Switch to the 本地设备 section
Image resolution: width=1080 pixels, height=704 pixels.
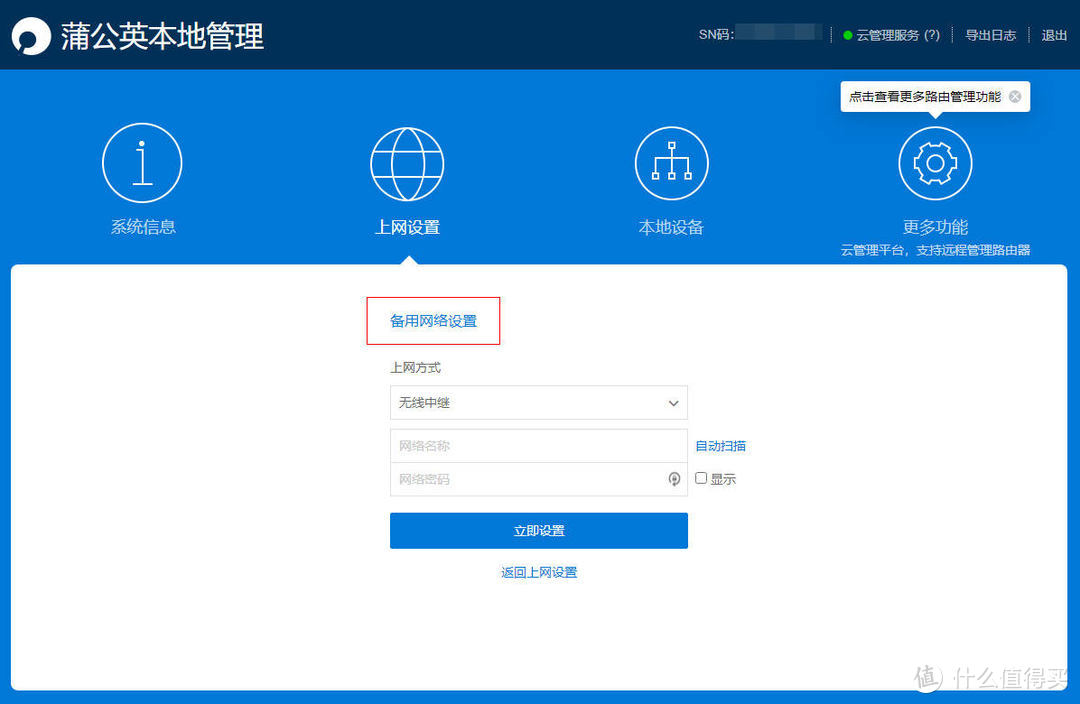(671, 226)
